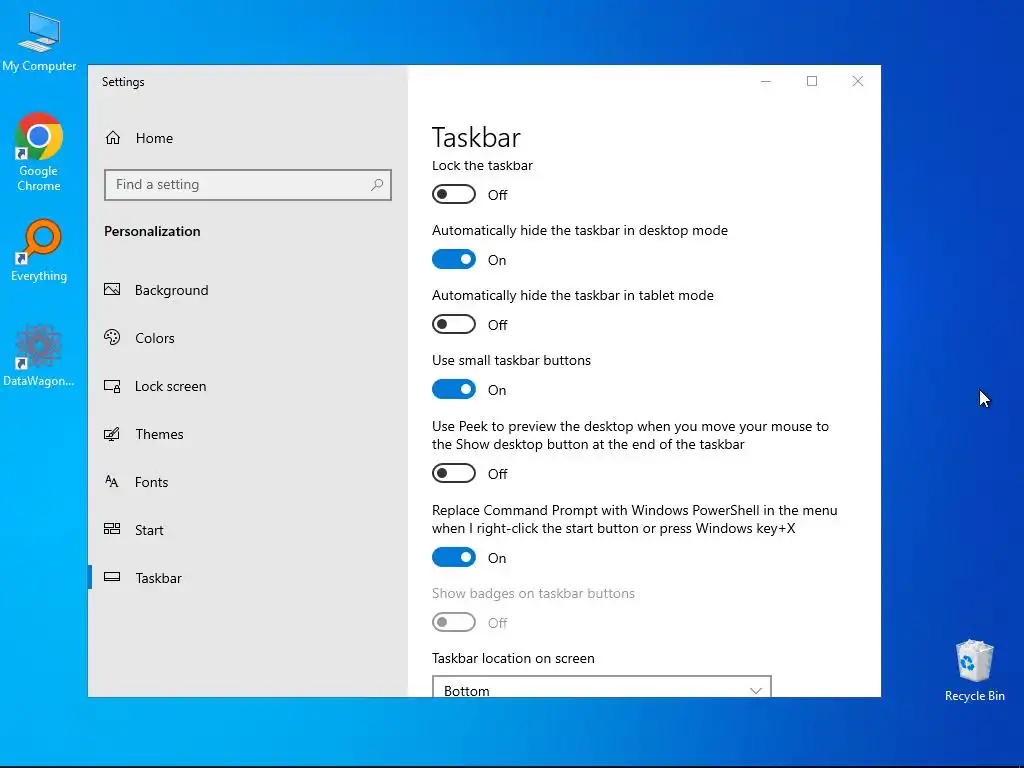Disable Use small taskbar buttons
The height and width of the screenshot is (768, 1024).
(x=454, y=389)
